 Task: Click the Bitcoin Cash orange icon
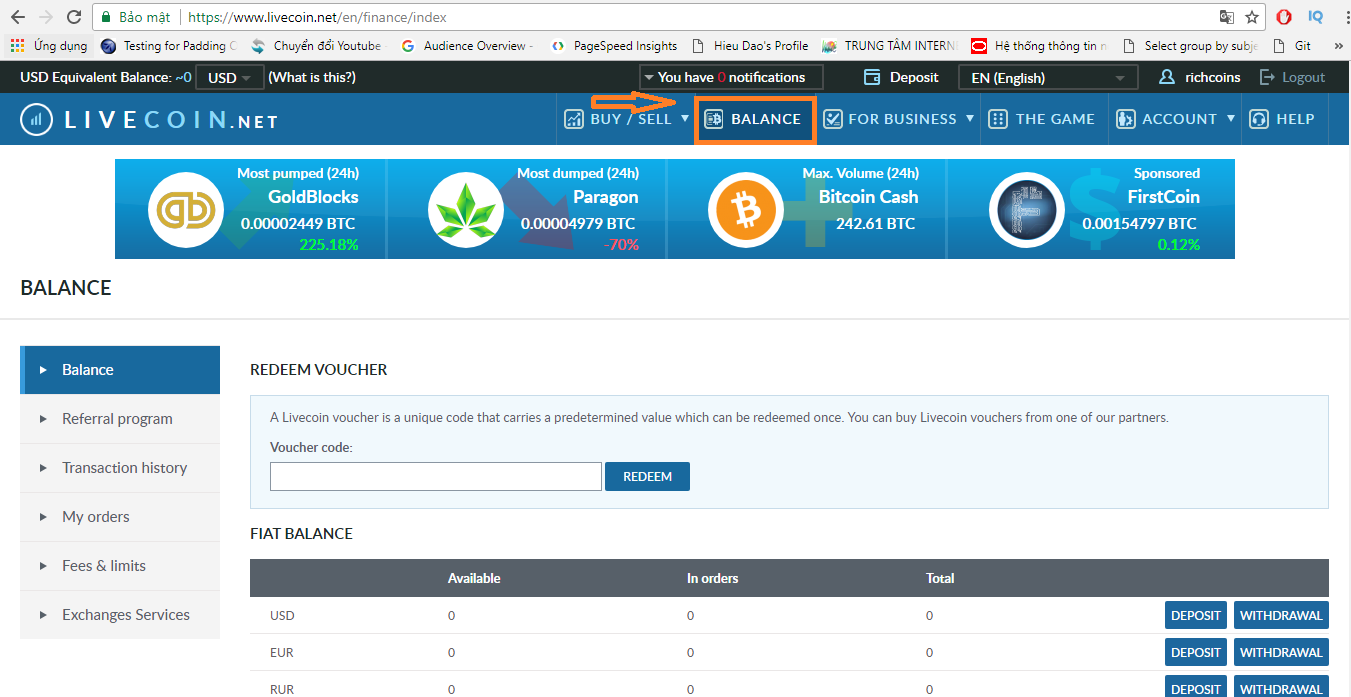[745, 211]
